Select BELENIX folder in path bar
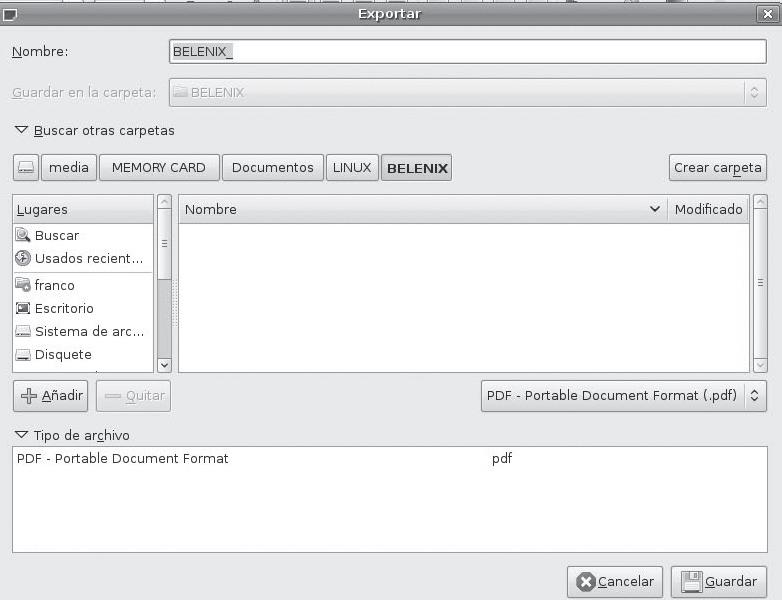This screenshot has width=782, height=600. [416, 168]
